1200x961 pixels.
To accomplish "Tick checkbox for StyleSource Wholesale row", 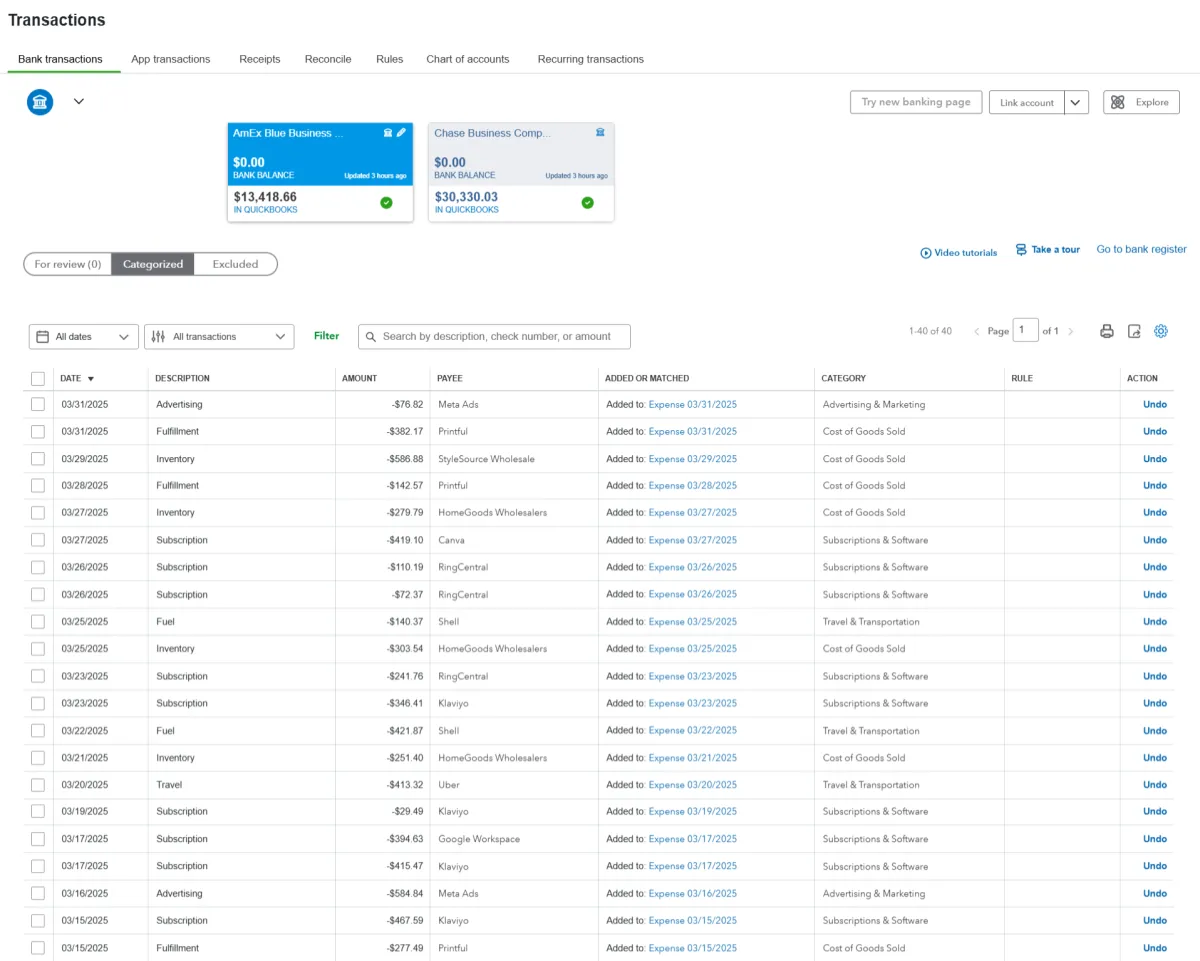I will (x=38, y=459).
